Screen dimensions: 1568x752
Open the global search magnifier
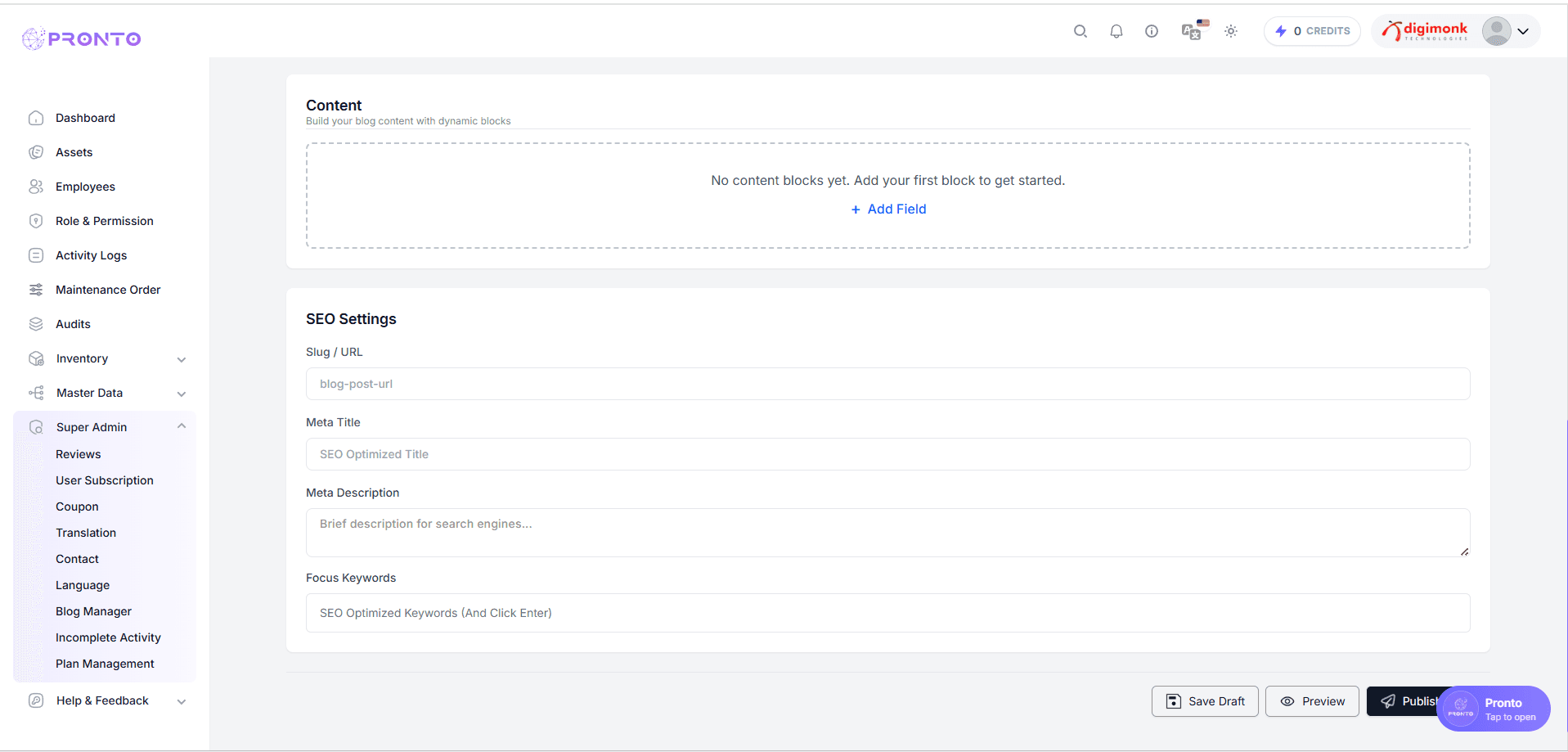(1080, 30)
